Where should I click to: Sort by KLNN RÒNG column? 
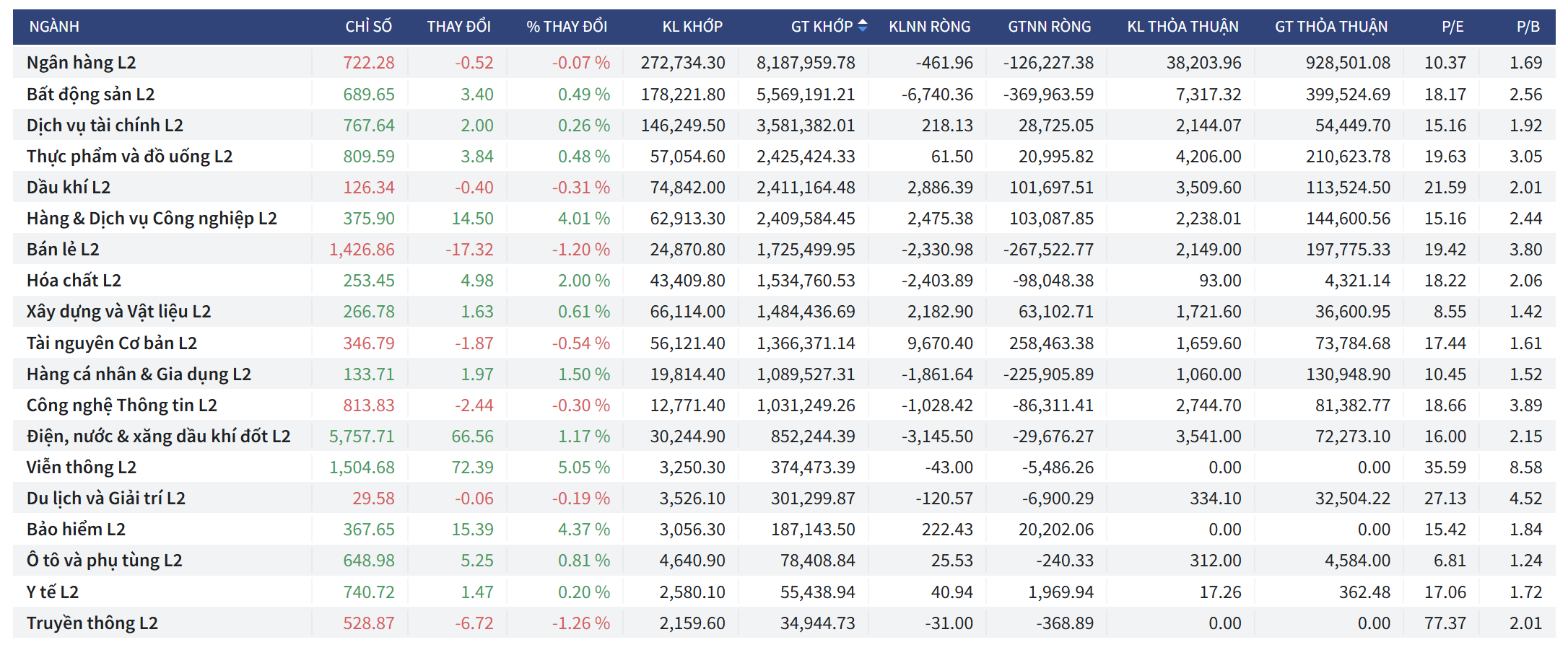coord(929,27)
